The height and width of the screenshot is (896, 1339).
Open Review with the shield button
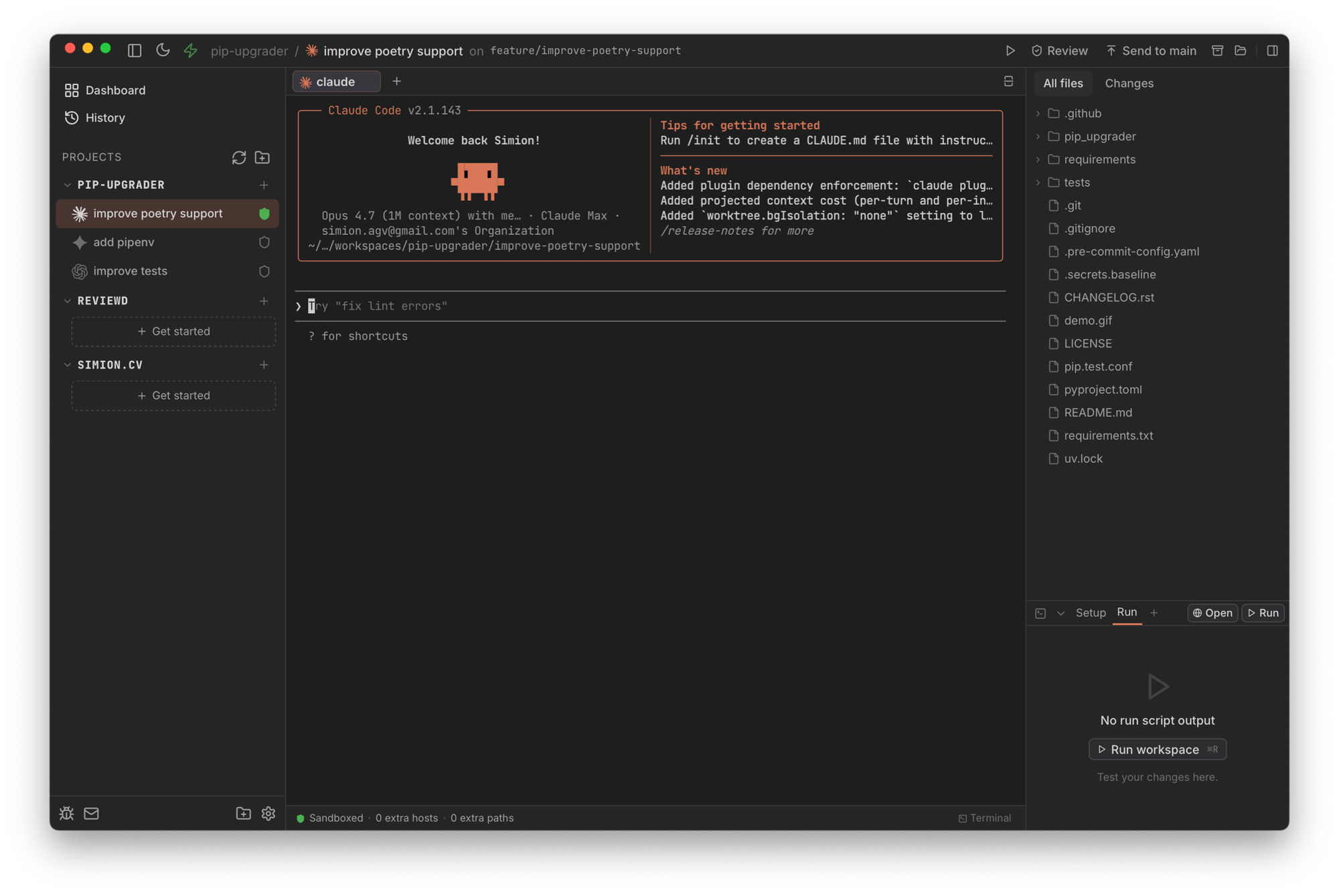1059,51
